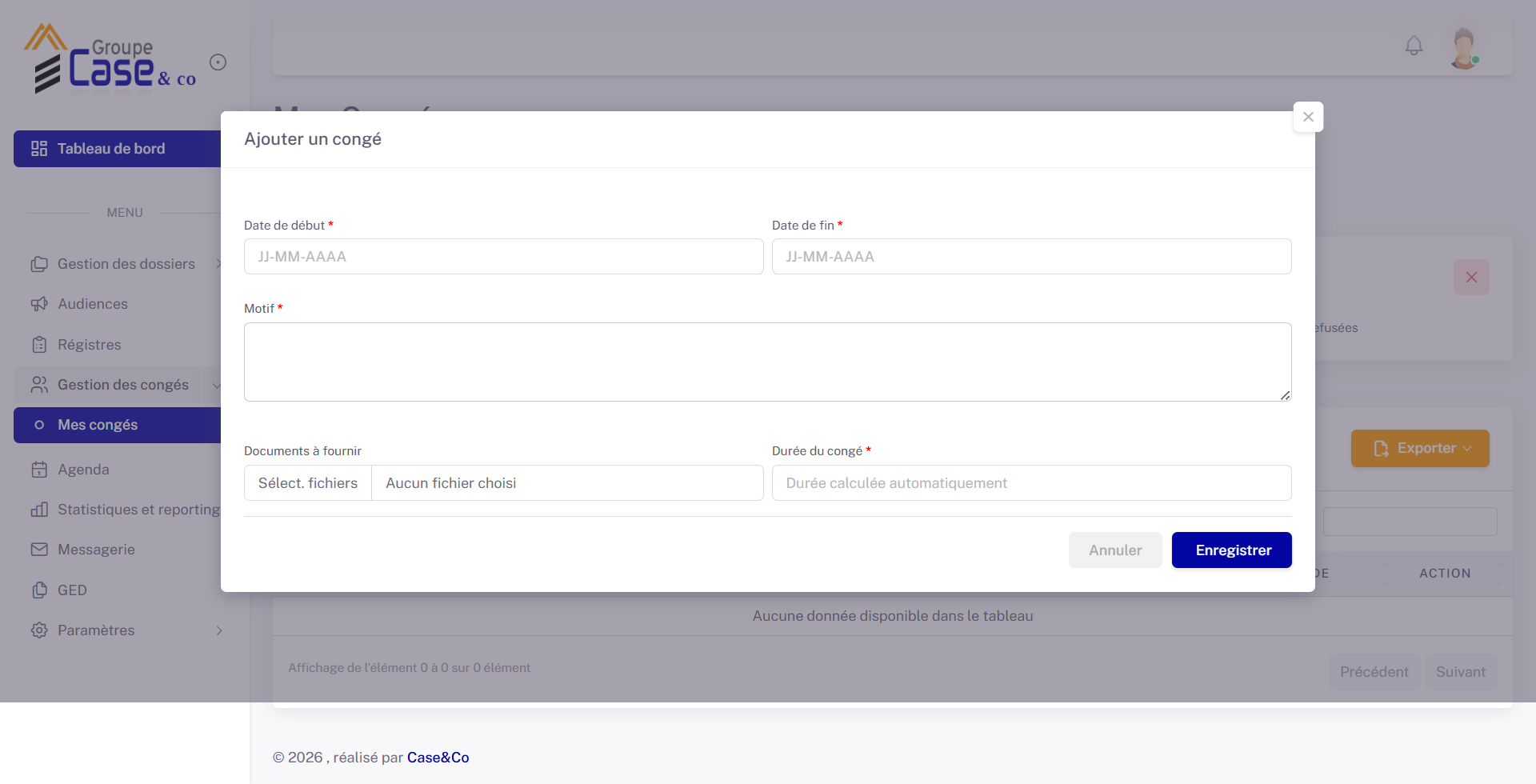
Task: Click inside the Motif text area
Action: point(768,362)
